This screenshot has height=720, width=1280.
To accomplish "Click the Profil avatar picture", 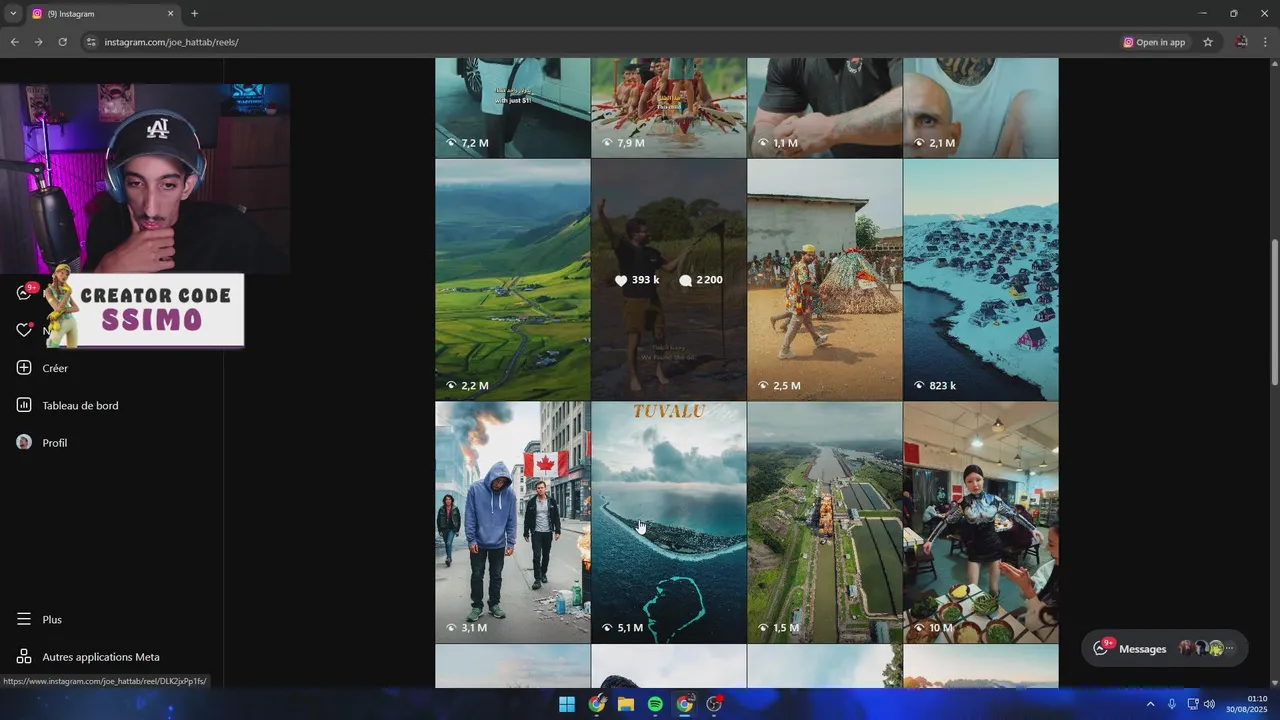I will pyautogui.click(x=24, y=442).
